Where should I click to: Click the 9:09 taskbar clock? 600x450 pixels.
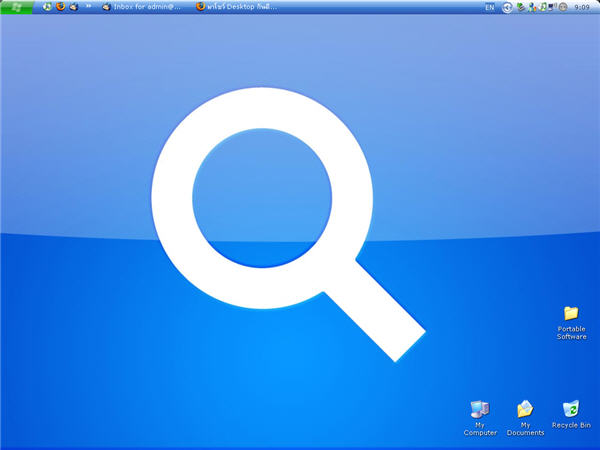tap(582, 7)
